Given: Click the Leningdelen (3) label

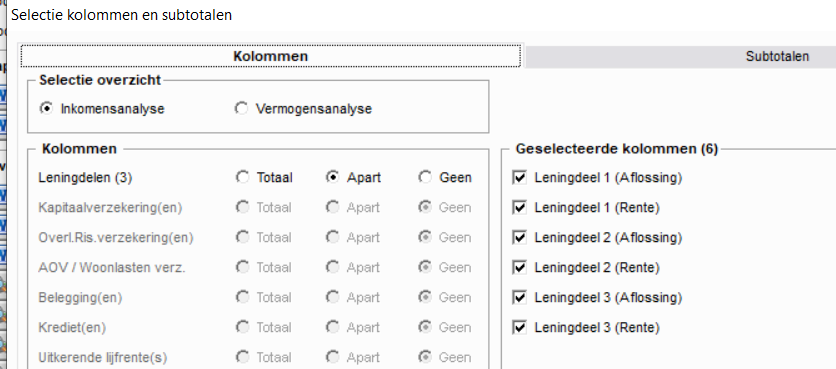Looking at the screenshot, I should 85,178.
